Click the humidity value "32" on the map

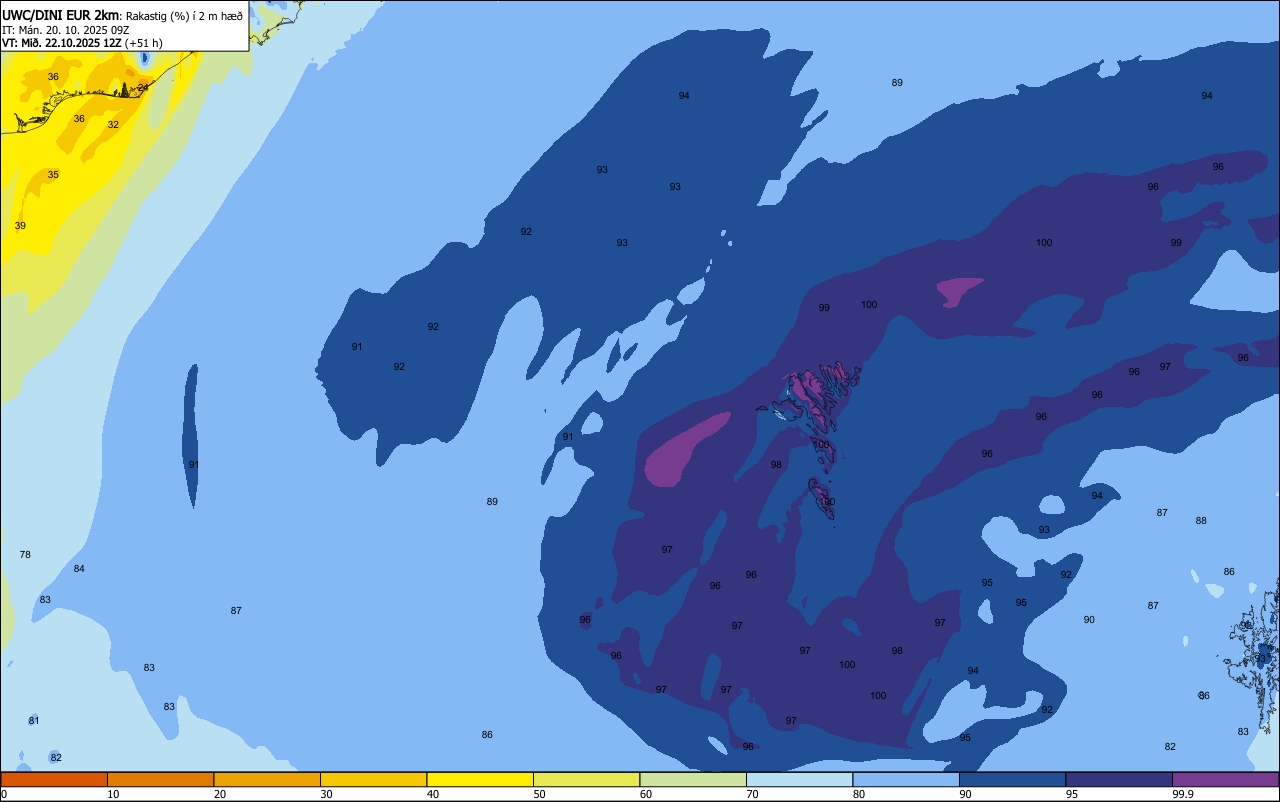[x=113, y=125]
